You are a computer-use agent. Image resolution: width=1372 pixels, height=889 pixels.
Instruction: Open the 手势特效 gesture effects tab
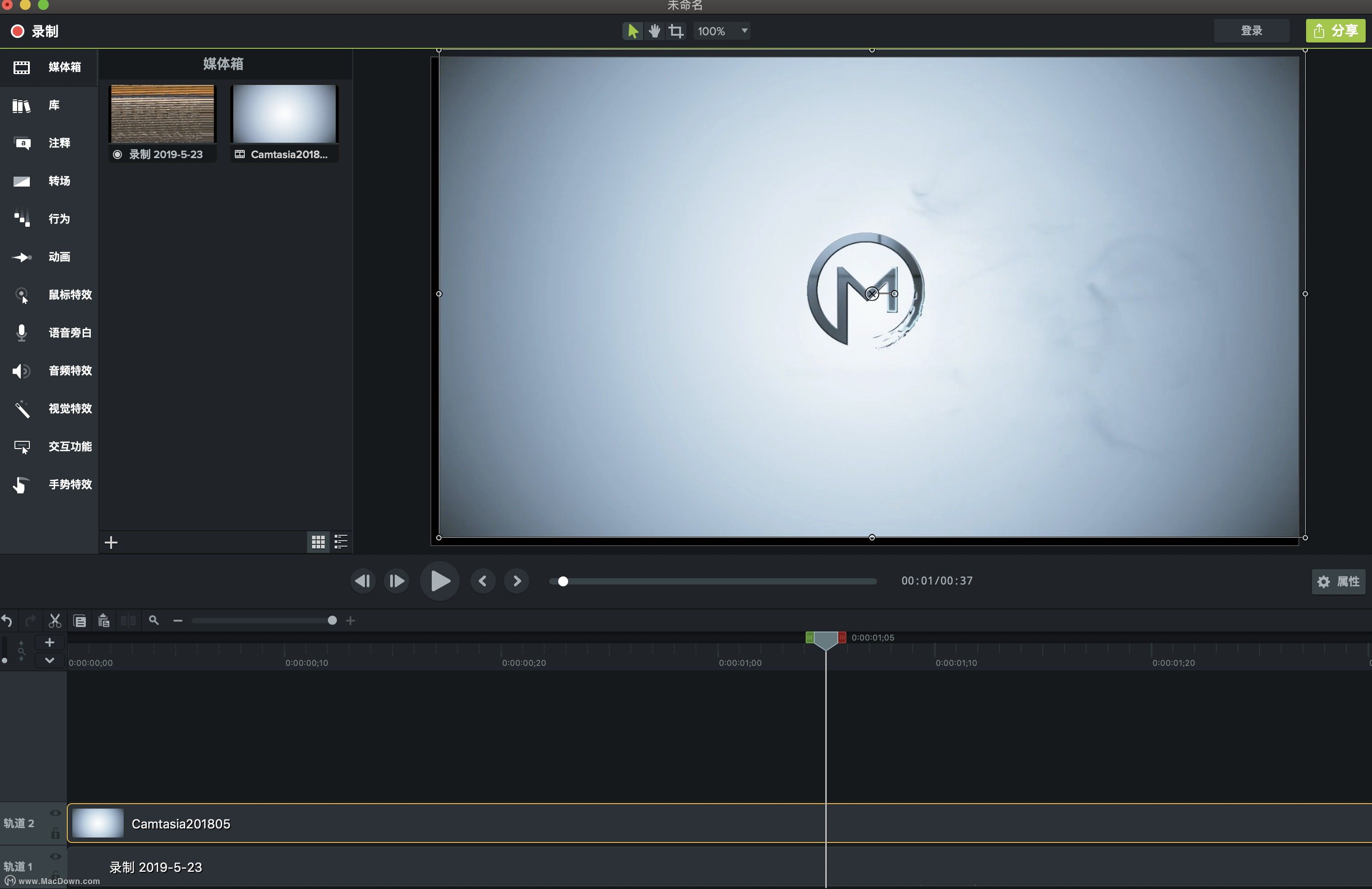coord(48,485)
